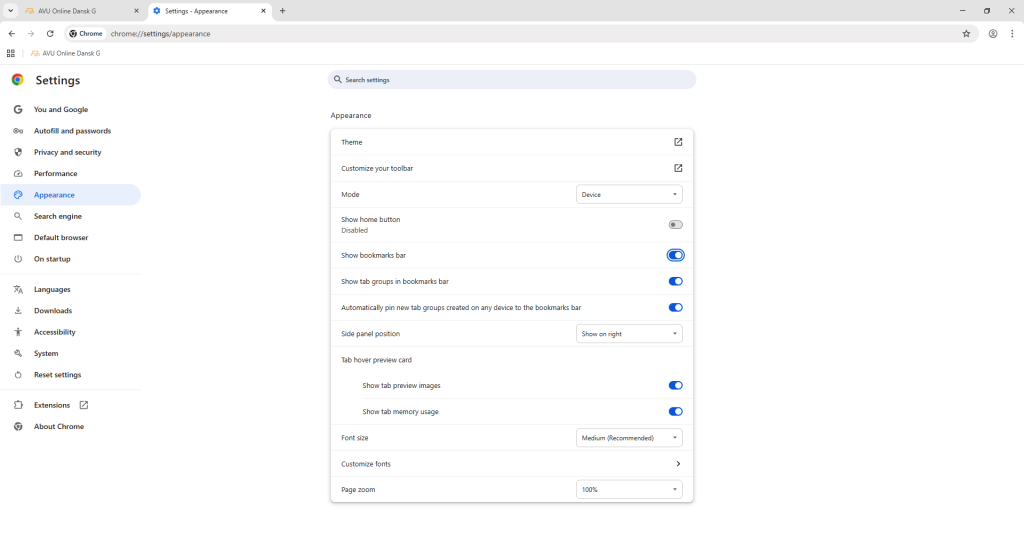This screenshot has height=555, width=1024.
Task: Open the Mode dropdown set to Device
Action: point(629,194)
